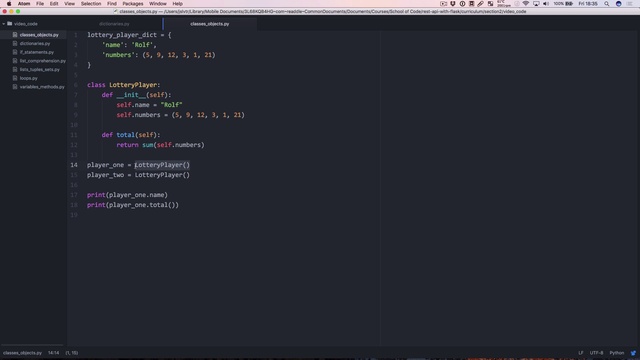Image resolution: width=640 pixels, height=360 pixels.
Task: Click 'lottery_player_dict = {' code line
Action: click(129, 35)
